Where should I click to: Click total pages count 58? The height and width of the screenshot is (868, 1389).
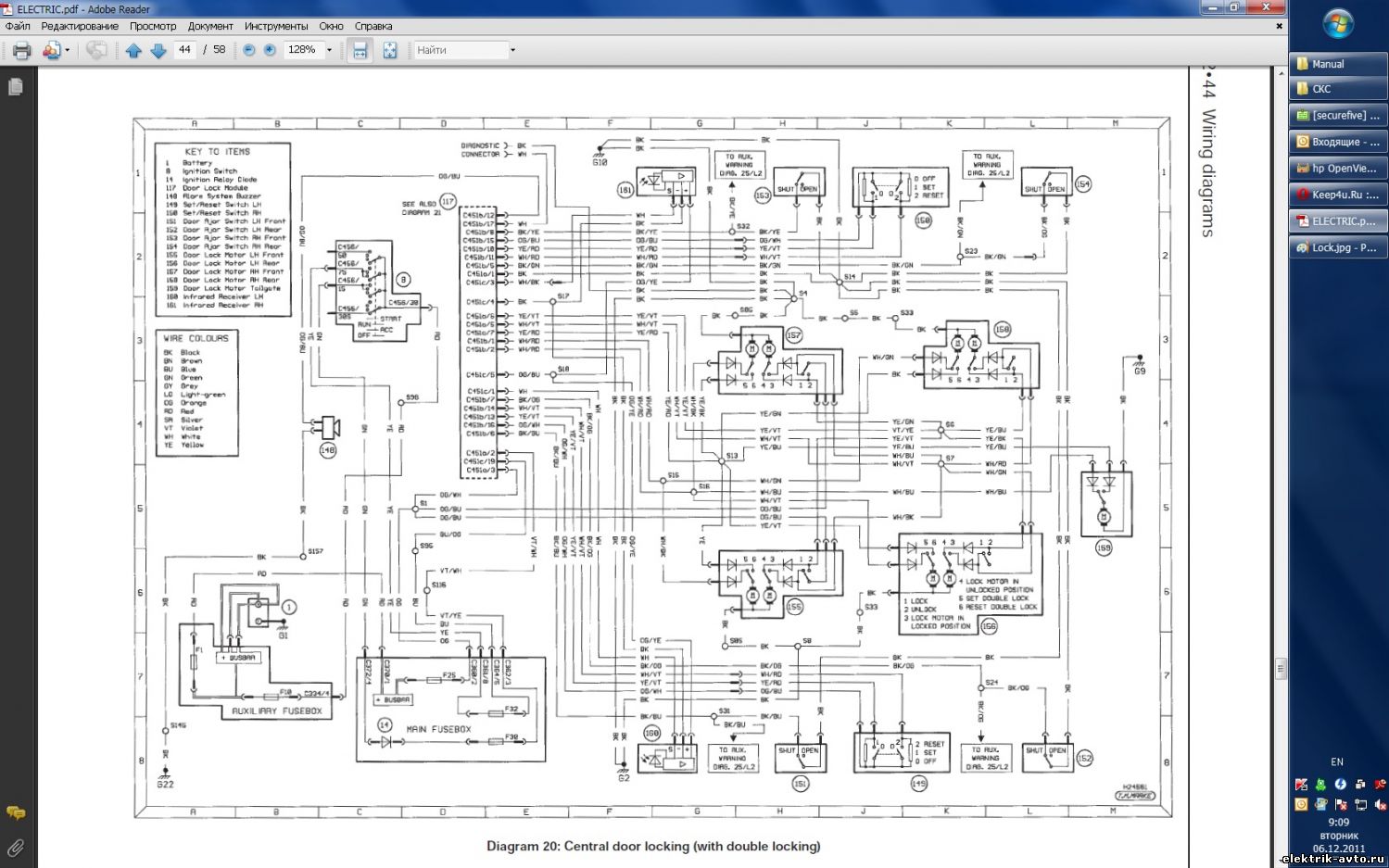(x=220, y=50)
